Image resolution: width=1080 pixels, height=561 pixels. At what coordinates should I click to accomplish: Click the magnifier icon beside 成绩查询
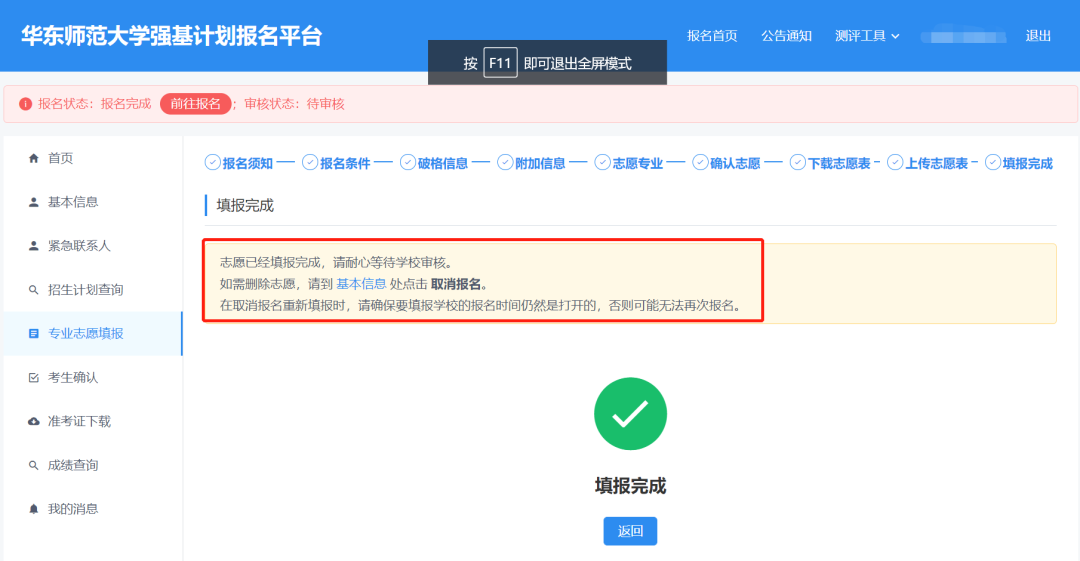pyautogui.click(x=33, y=465)
